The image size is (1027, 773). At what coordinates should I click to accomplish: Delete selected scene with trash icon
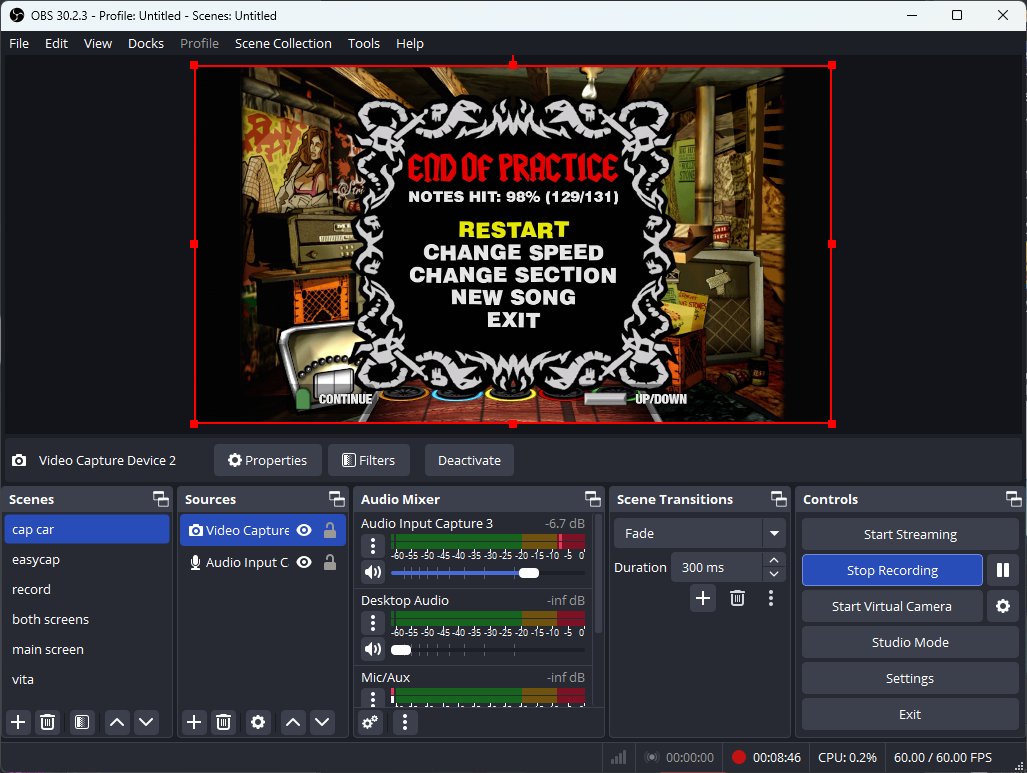47,722
